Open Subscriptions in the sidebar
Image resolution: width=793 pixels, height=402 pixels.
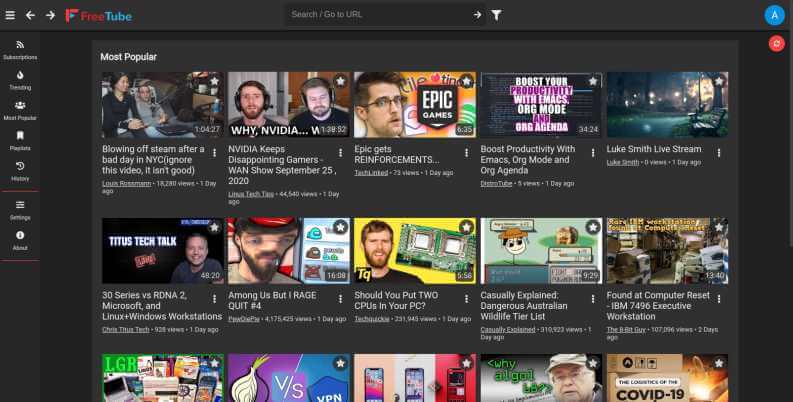tap(20, 51)
